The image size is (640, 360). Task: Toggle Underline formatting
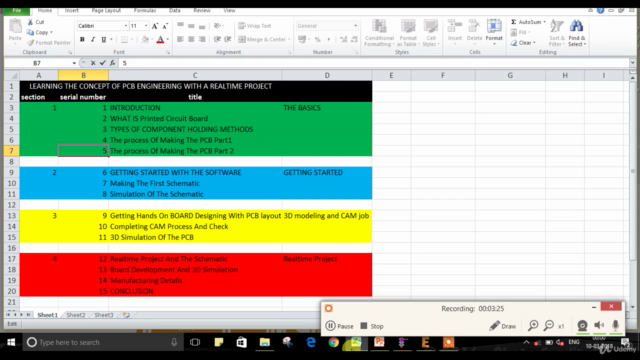103,40
